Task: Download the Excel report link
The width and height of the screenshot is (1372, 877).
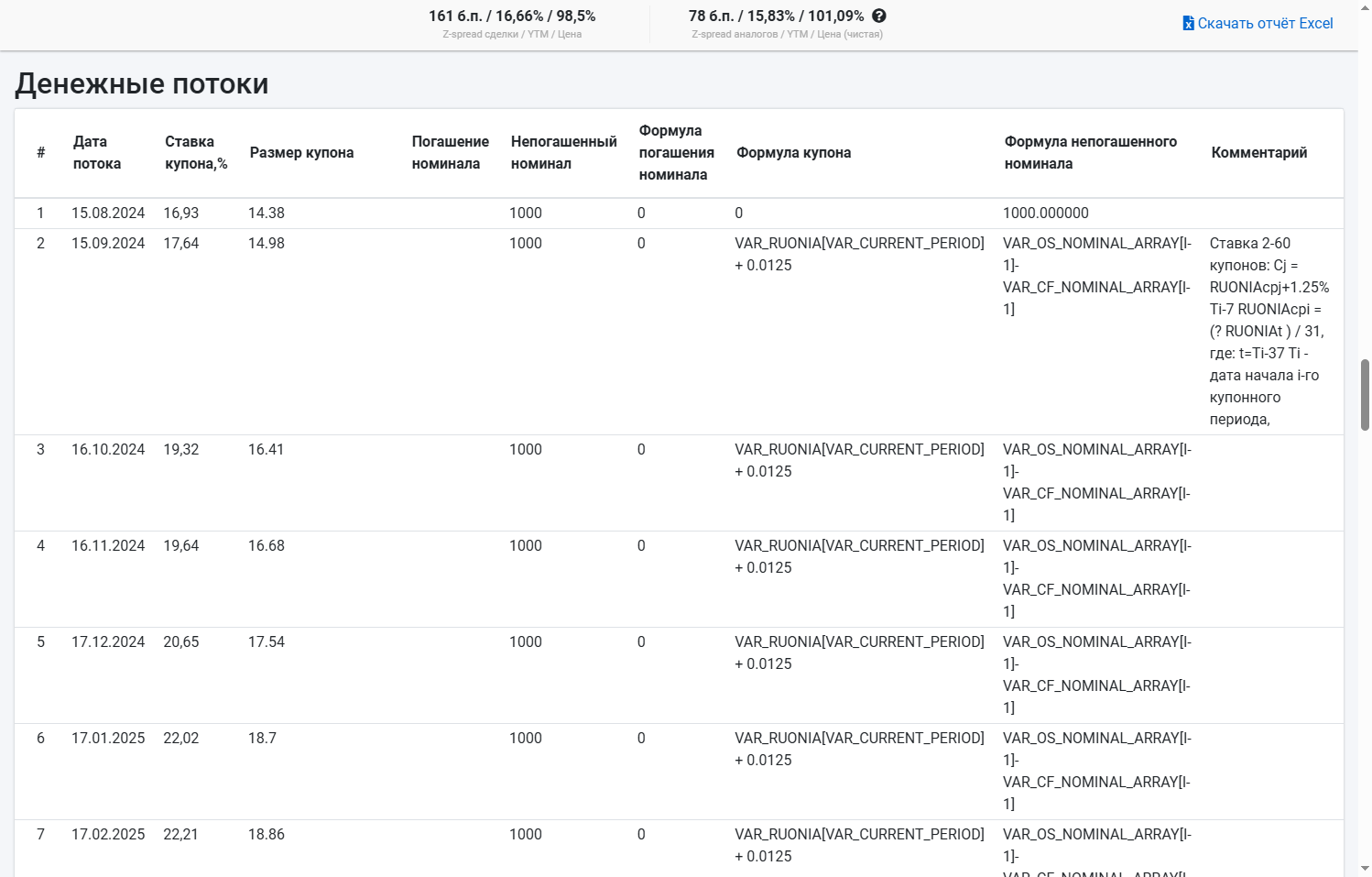Action: coord(1258,23)
